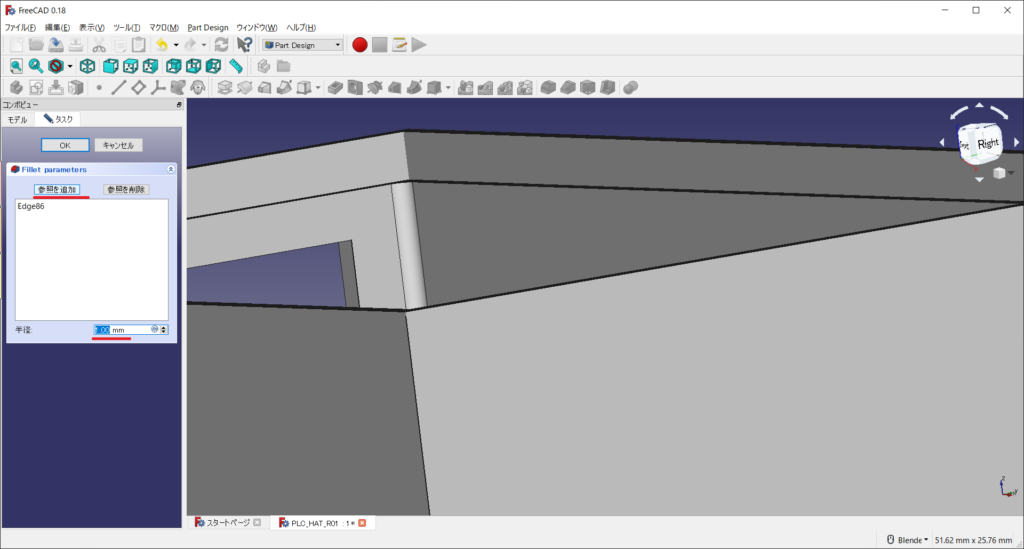Open the マクロ menu
Viewport: 1024px width, 549px height.
164,27
